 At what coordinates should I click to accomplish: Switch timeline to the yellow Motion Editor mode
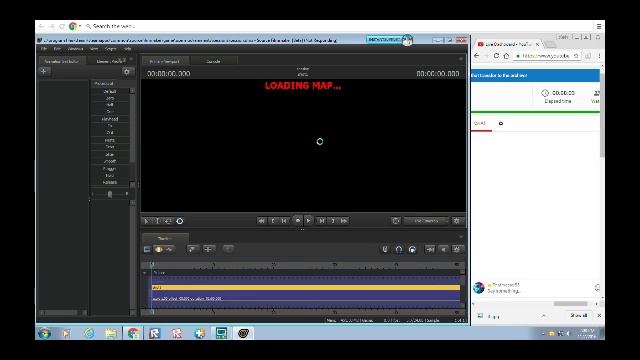point(158,249)
